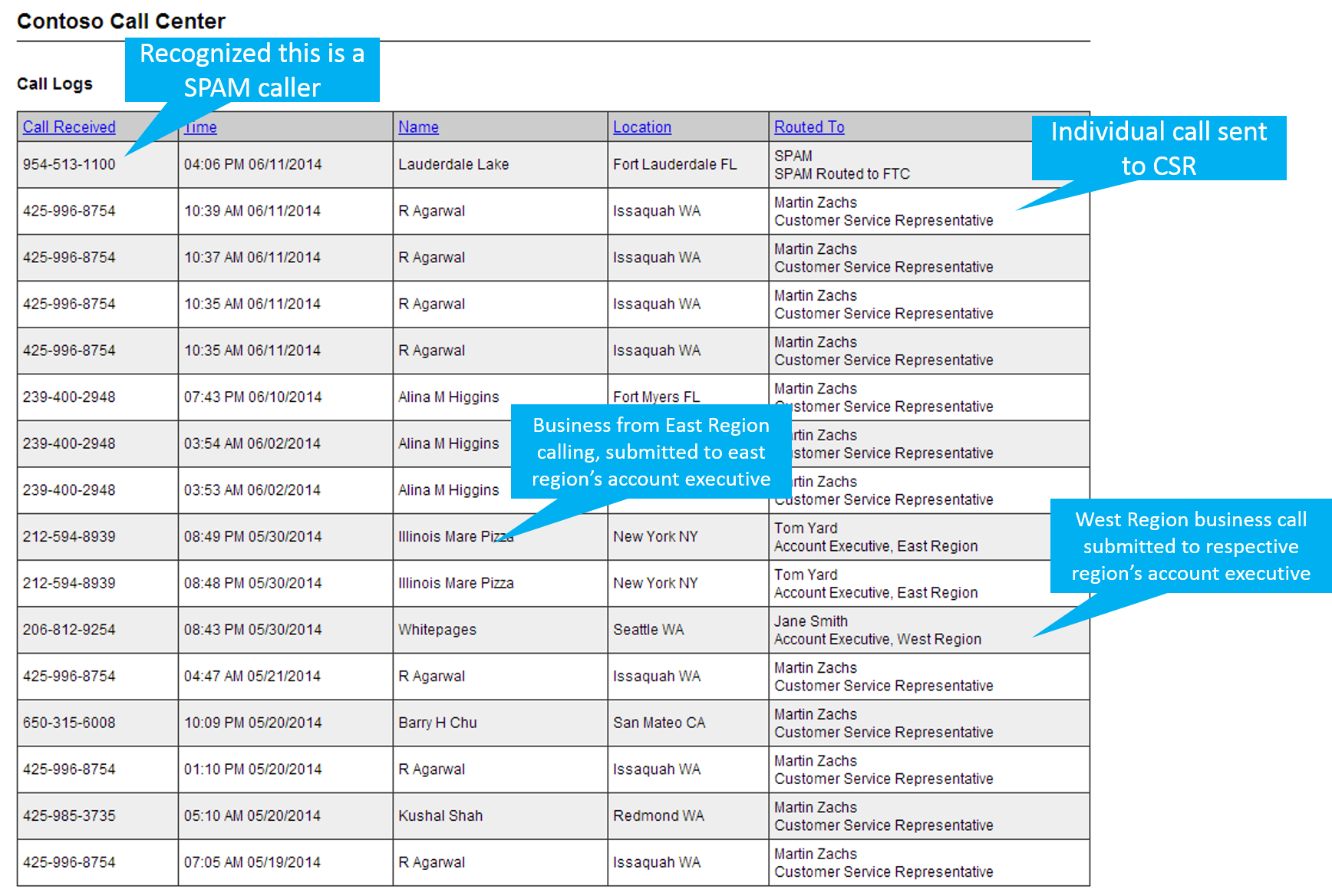Screen dimensions: 1332x896
Task: Select time 03:53 AM 06/02/2014
Action: [252, 490]
